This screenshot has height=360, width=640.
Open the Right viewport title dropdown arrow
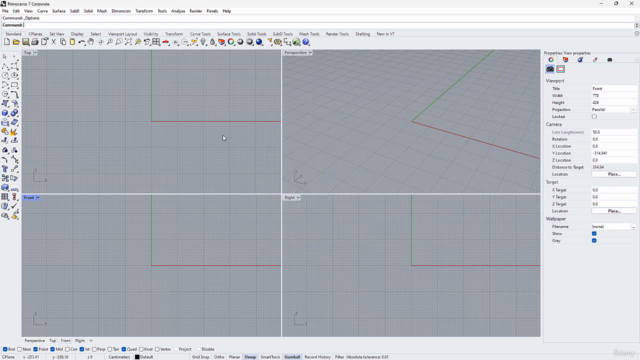(299, 198)
